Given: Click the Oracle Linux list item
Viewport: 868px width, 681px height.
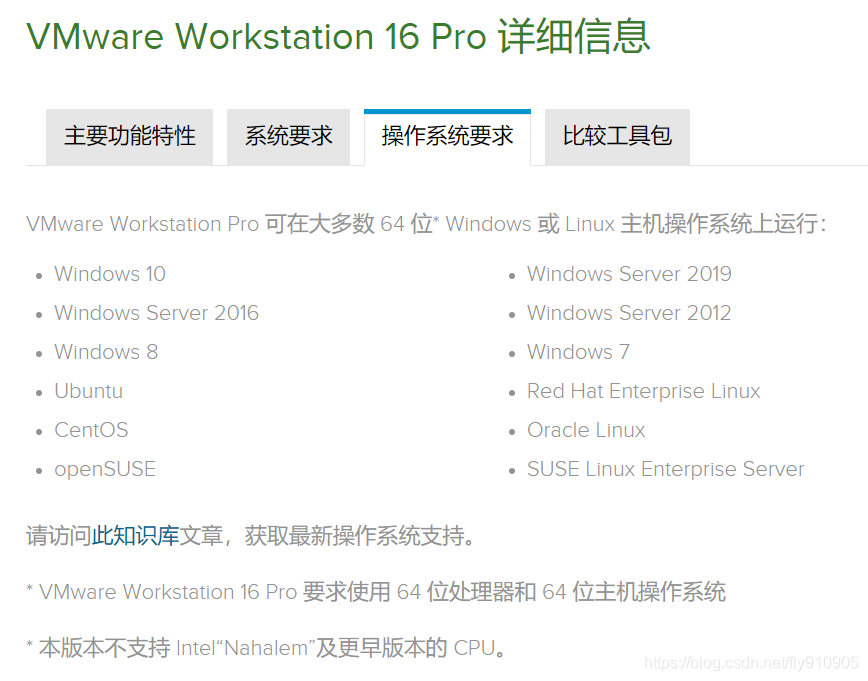Looking at the screenshot, I should (x=586, y=430).
